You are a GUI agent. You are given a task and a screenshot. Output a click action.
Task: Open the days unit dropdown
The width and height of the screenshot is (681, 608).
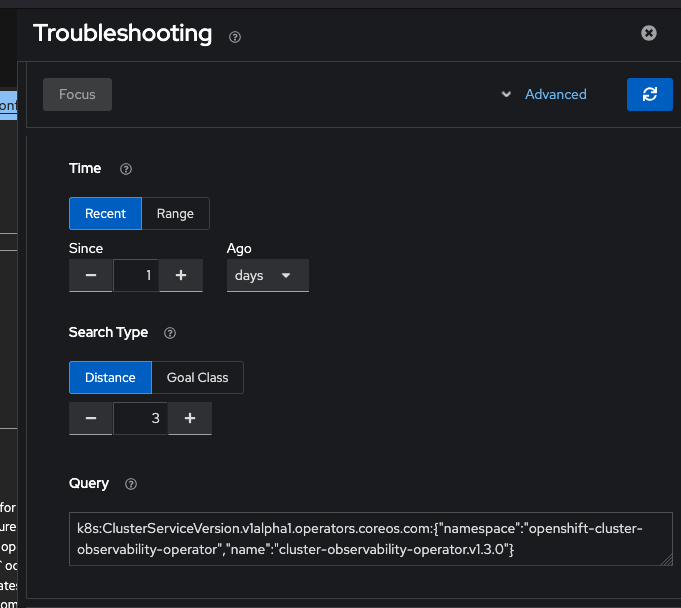click(x=267, y=275)
